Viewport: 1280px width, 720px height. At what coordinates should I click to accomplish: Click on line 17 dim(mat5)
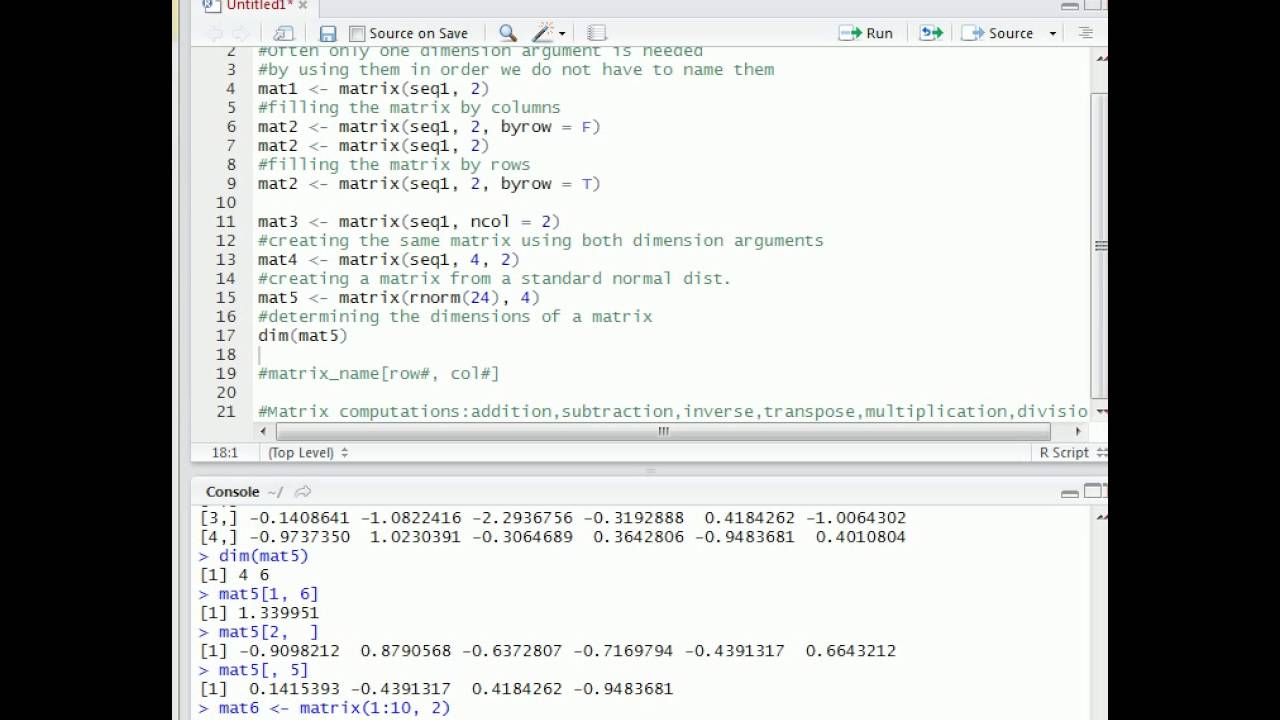(x=302, y=335)
